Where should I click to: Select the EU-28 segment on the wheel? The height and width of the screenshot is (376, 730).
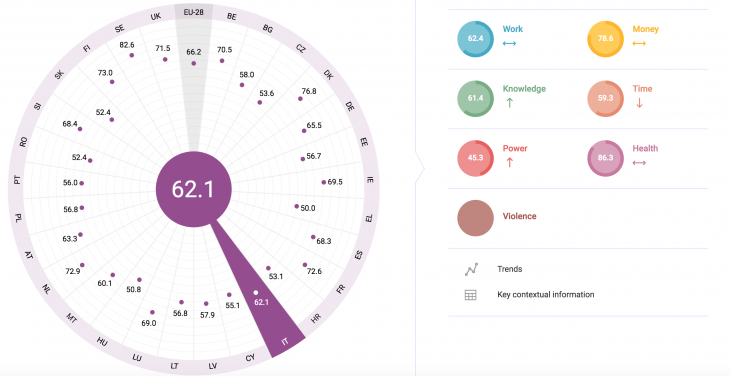(x=194, y=12)
